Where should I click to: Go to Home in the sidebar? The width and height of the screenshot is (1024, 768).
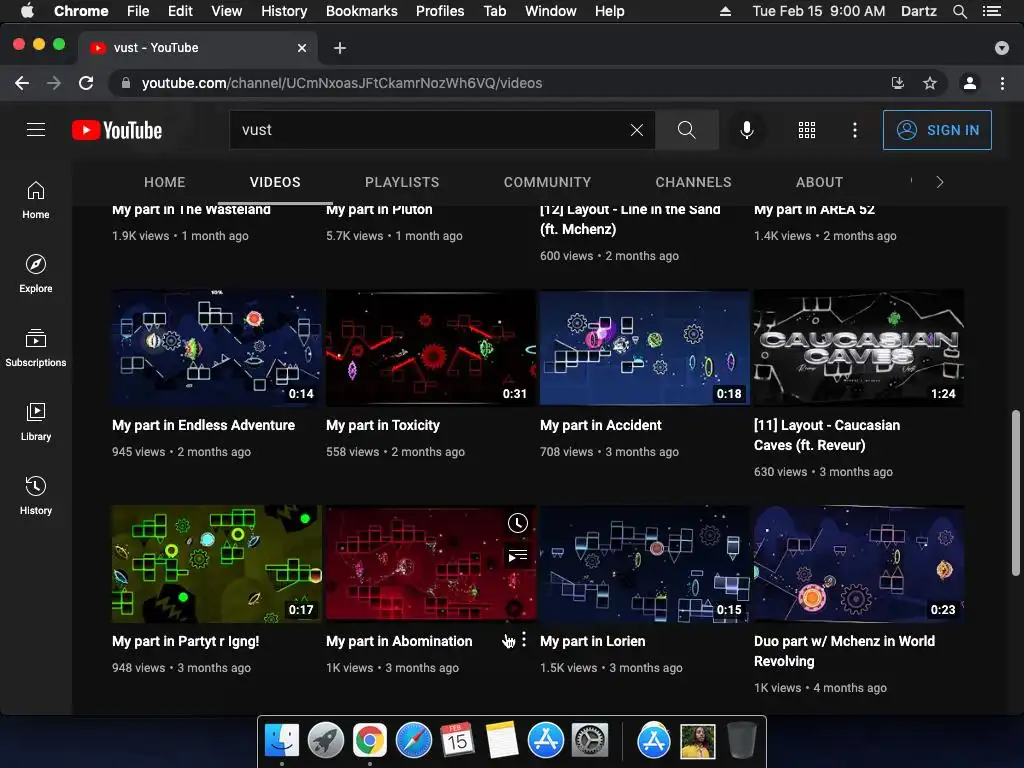tap(36, 200)
